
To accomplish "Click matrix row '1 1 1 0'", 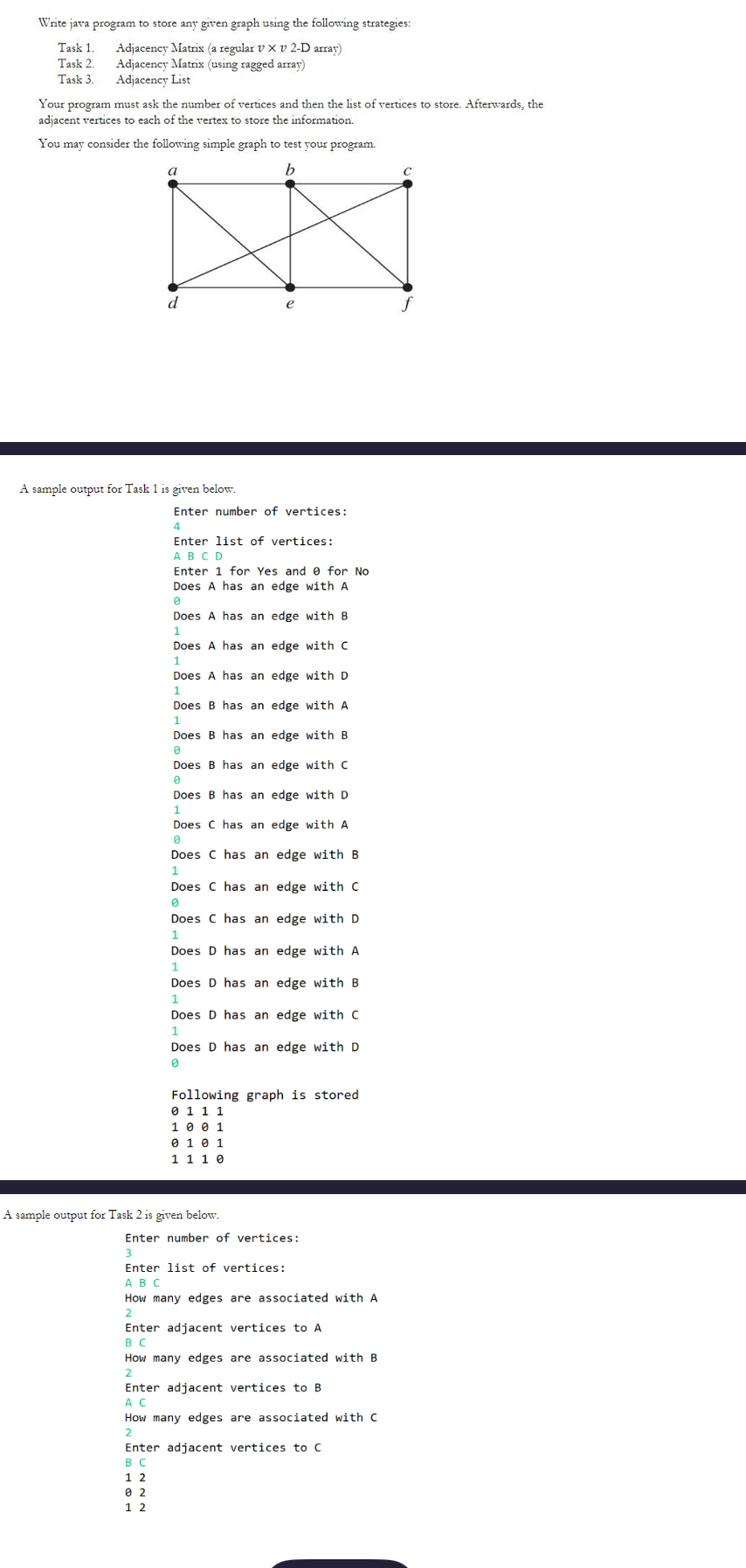I will [x=197, y=1159].
